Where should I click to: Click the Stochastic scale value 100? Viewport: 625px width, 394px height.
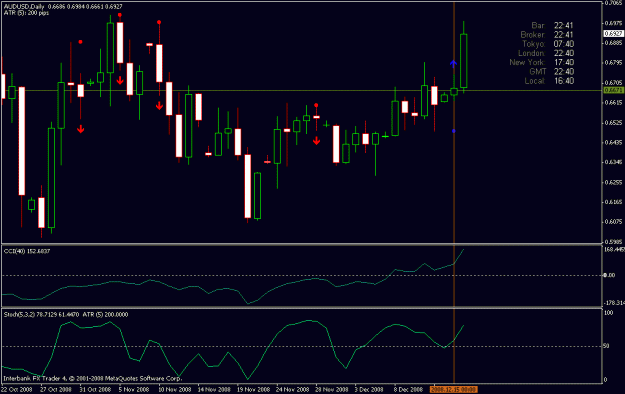(608, 313)
